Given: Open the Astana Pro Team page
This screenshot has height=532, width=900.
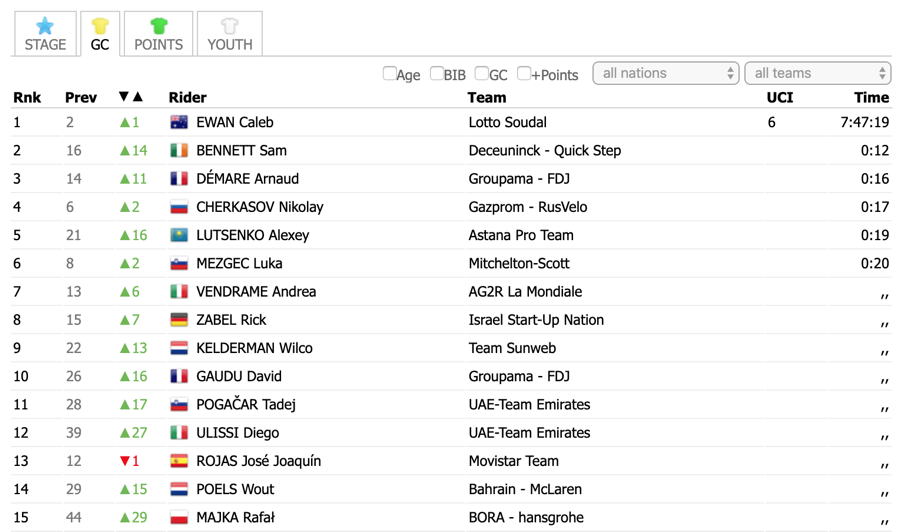Looking at the screenshot, I should (x=521, y=235).
